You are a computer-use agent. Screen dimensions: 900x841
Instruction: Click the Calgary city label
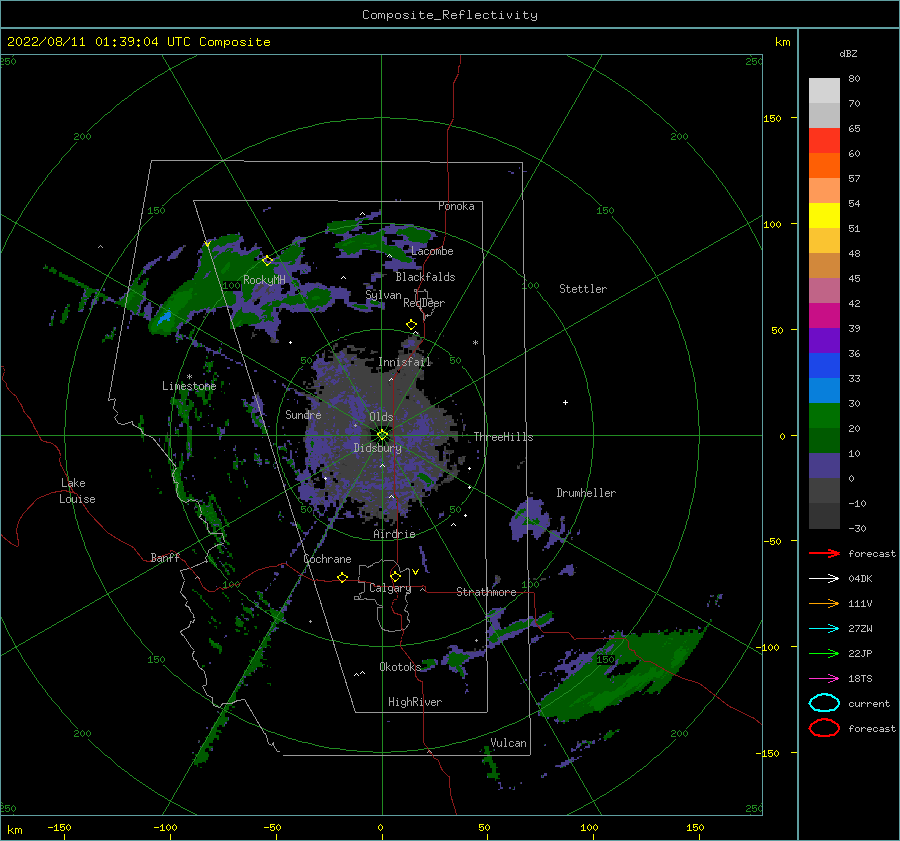tap(390, 588)
